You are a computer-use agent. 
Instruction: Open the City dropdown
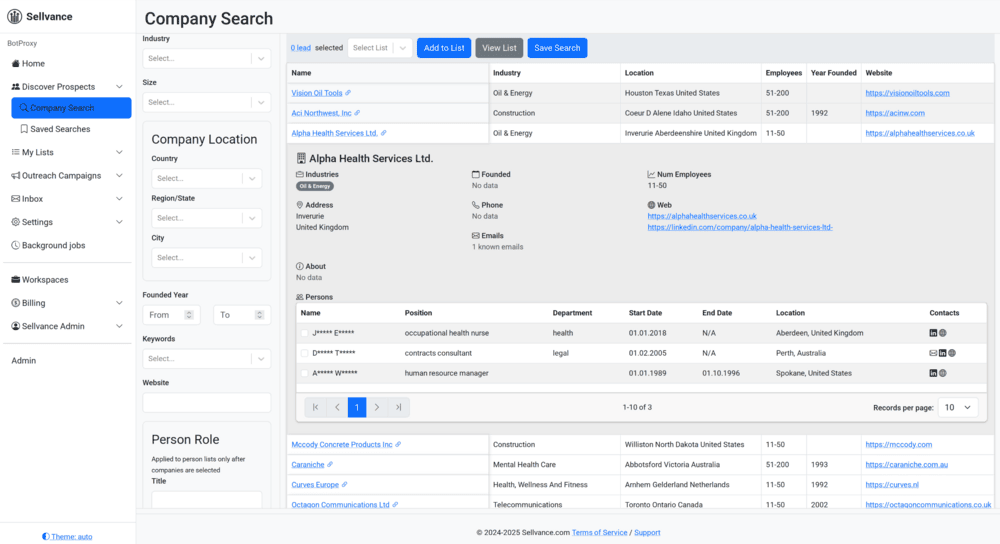pos(207,258)
